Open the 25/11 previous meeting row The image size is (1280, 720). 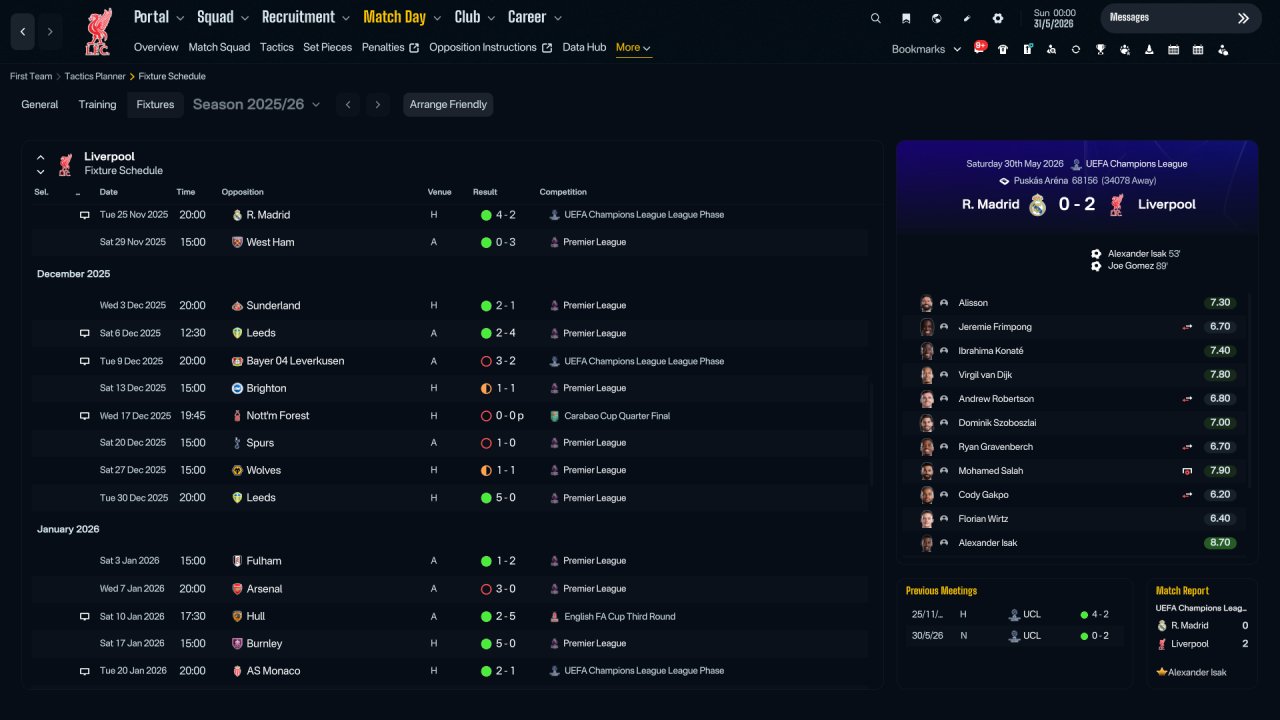[1014, 615]
